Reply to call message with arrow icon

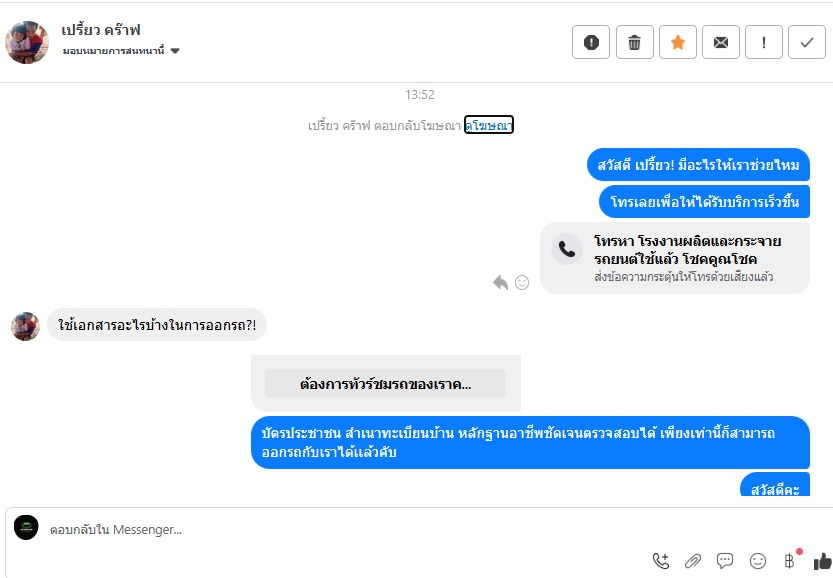coord(500,282)
